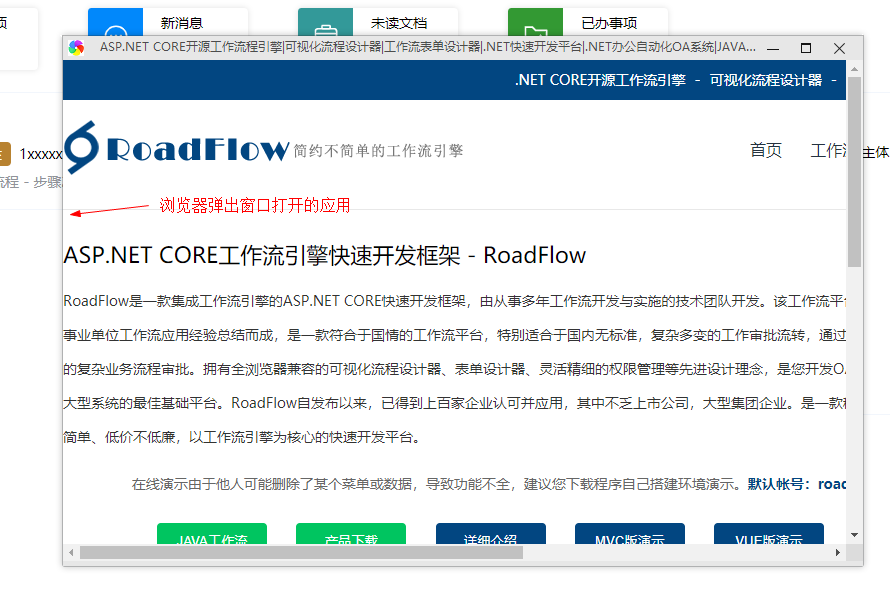
Task: Click the vertical scrollbar thumb in the popup
Action: click(x=854, y=171)
